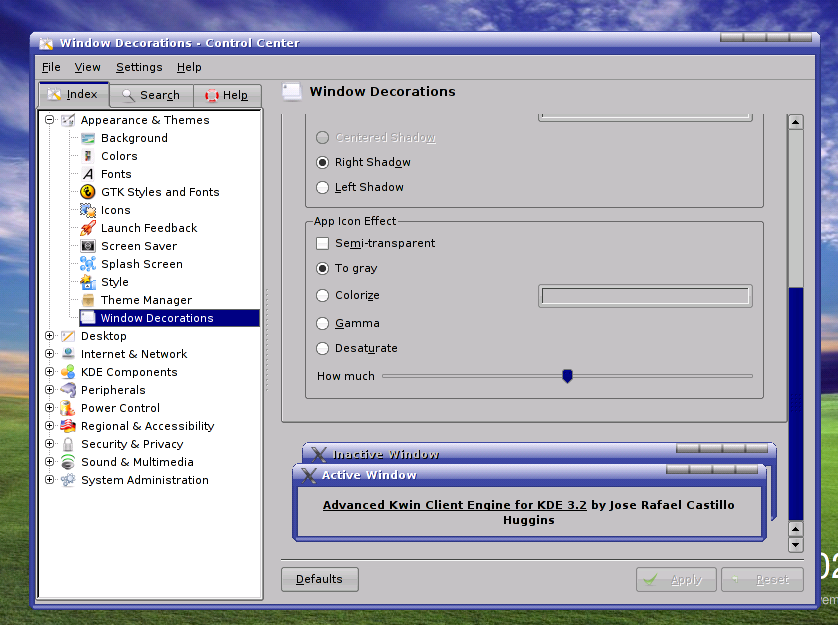Open the File menu
This screenshot has width=838, height=625.
pyautogui.click(x=51, y=67)
